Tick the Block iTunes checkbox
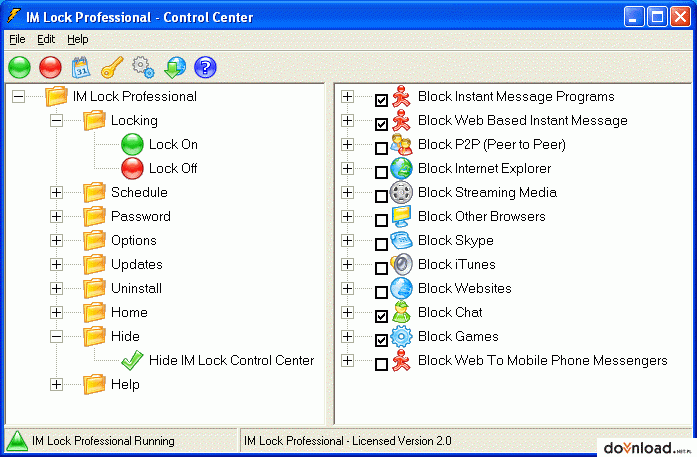The height and width of the screenshot is (457, 697). click(381, 268)
